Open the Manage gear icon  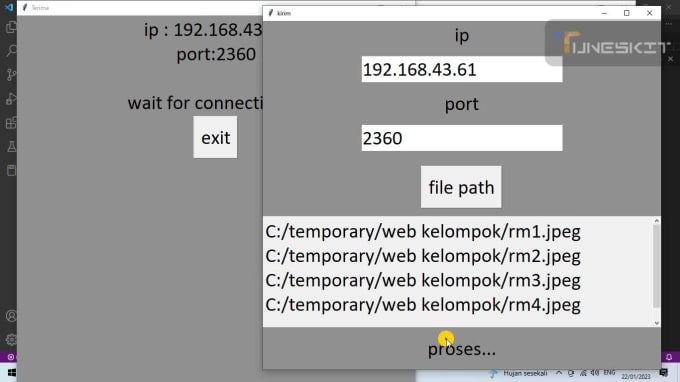point(11,340)
